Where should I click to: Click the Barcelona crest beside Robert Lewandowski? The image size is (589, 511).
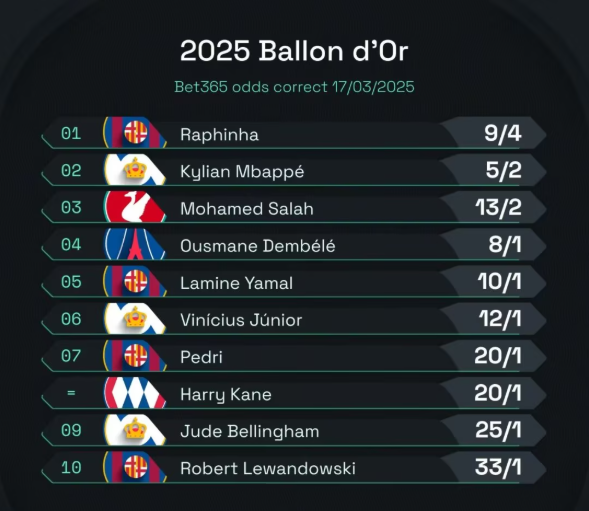tap(135, 467)
